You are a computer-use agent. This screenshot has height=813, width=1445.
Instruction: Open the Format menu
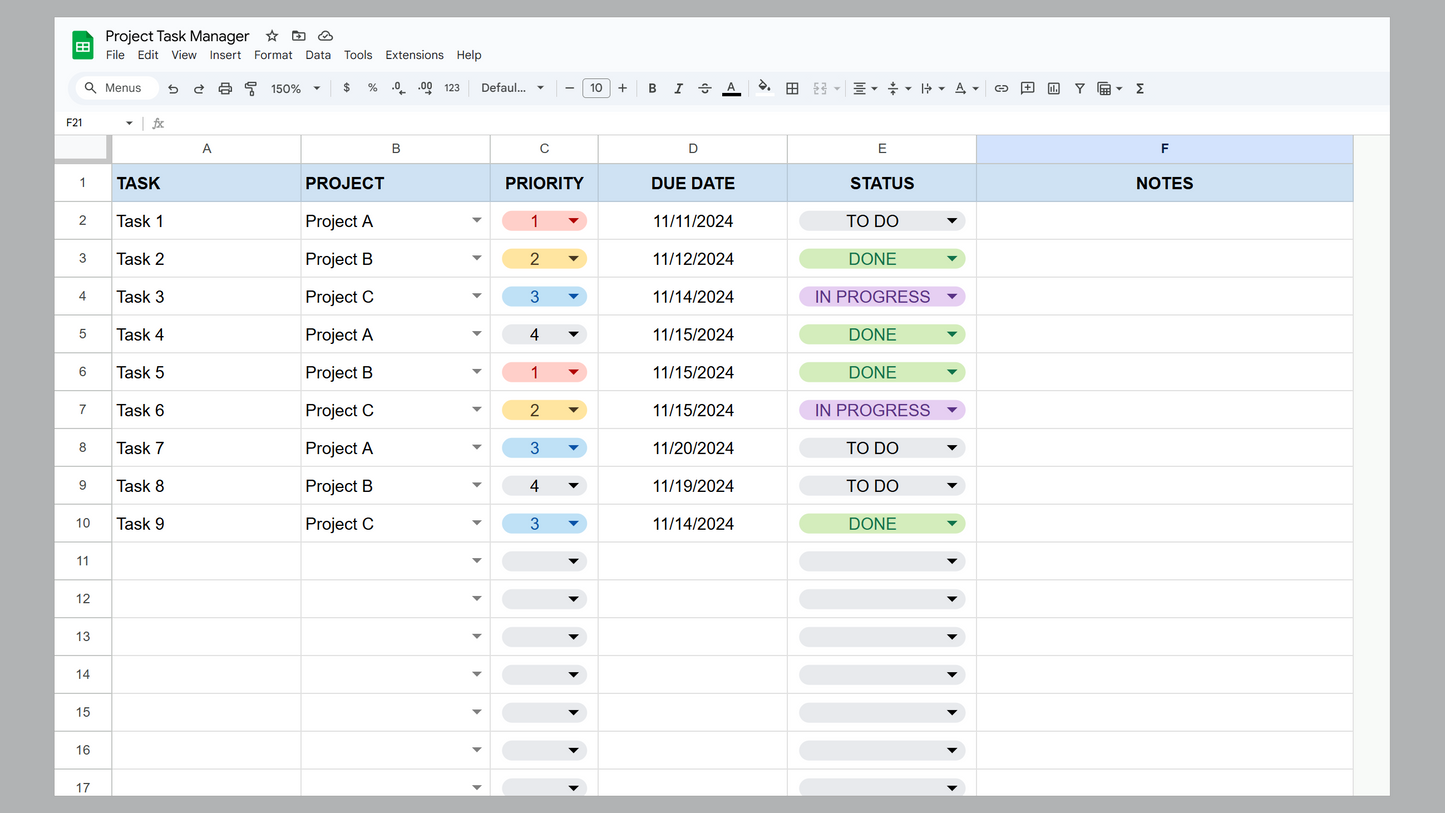pyautogui.click(x=273, y=55)
